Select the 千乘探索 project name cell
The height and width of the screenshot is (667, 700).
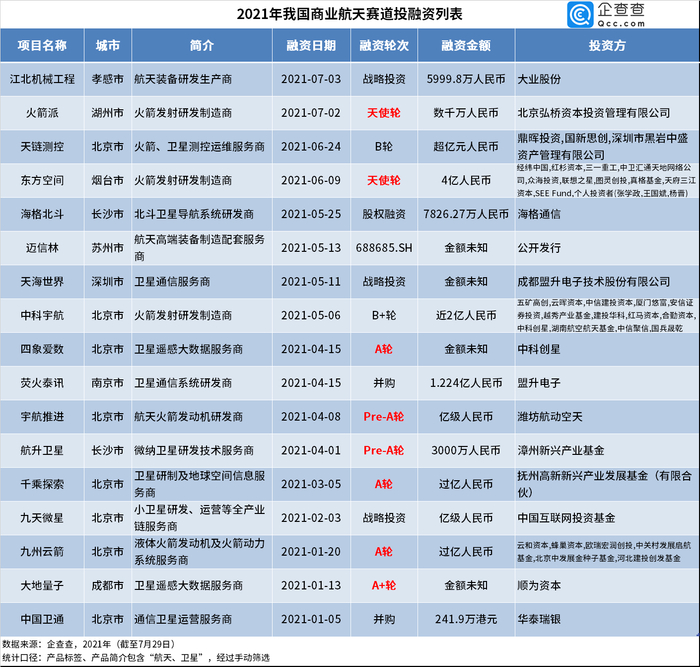click(42, 484)
